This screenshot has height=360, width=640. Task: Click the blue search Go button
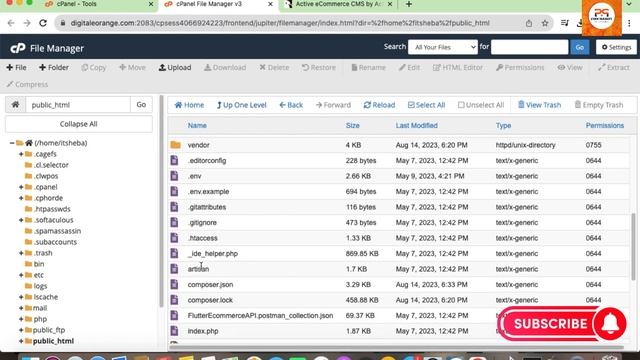point(580,47)
